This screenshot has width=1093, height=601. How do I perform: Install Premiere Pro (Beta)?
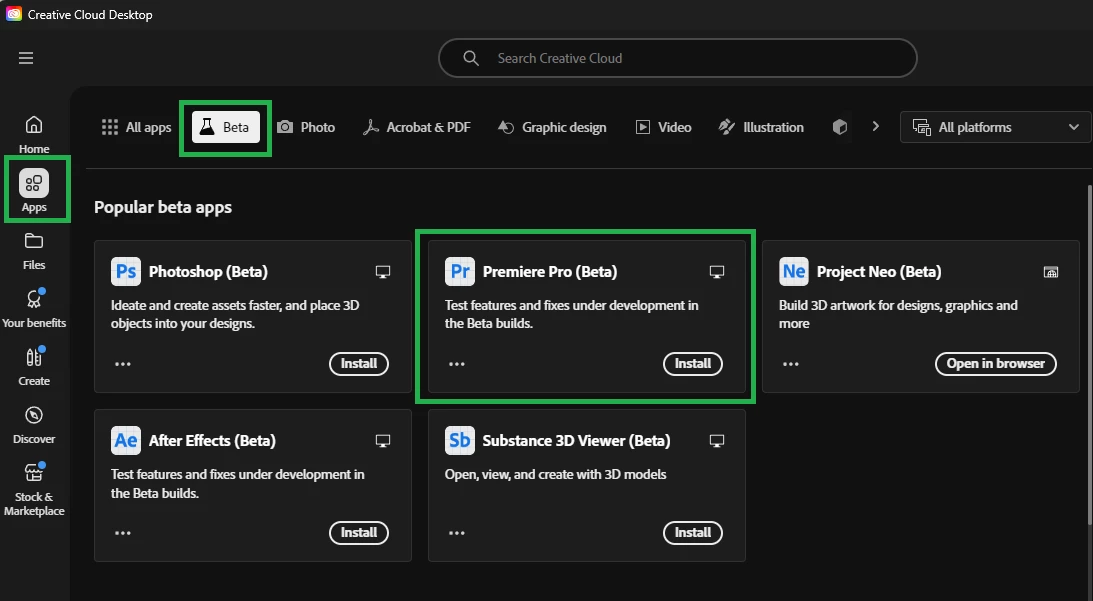(693, 363)
